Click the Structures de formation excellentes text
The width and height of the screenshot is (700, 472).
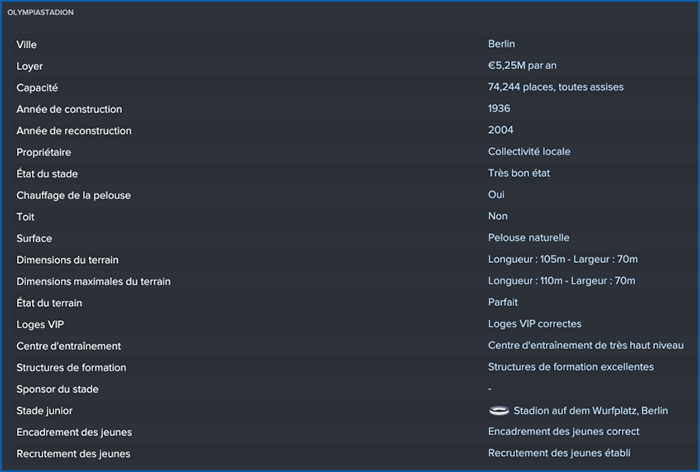pos(571,367)
